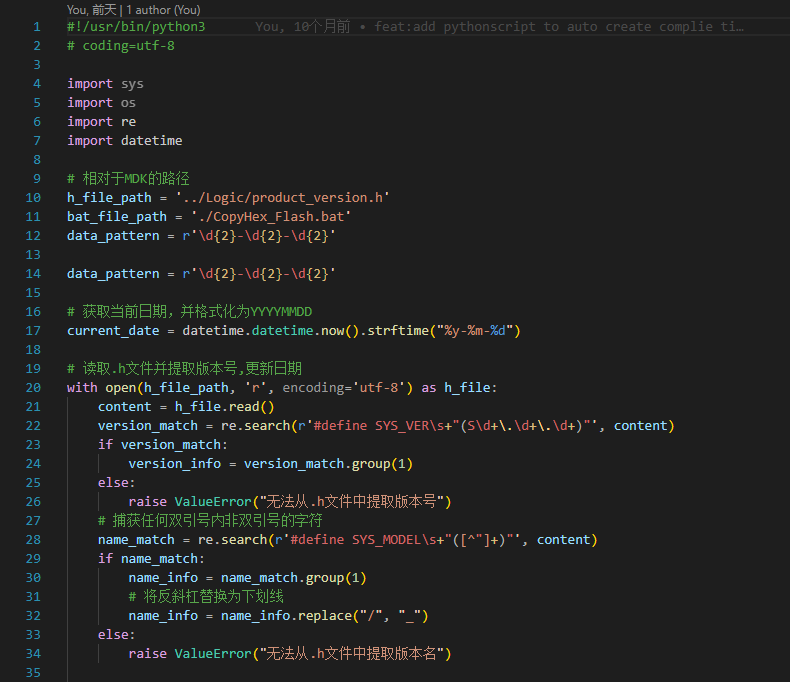Click line number 1 in the gutter

click(37, 27)
